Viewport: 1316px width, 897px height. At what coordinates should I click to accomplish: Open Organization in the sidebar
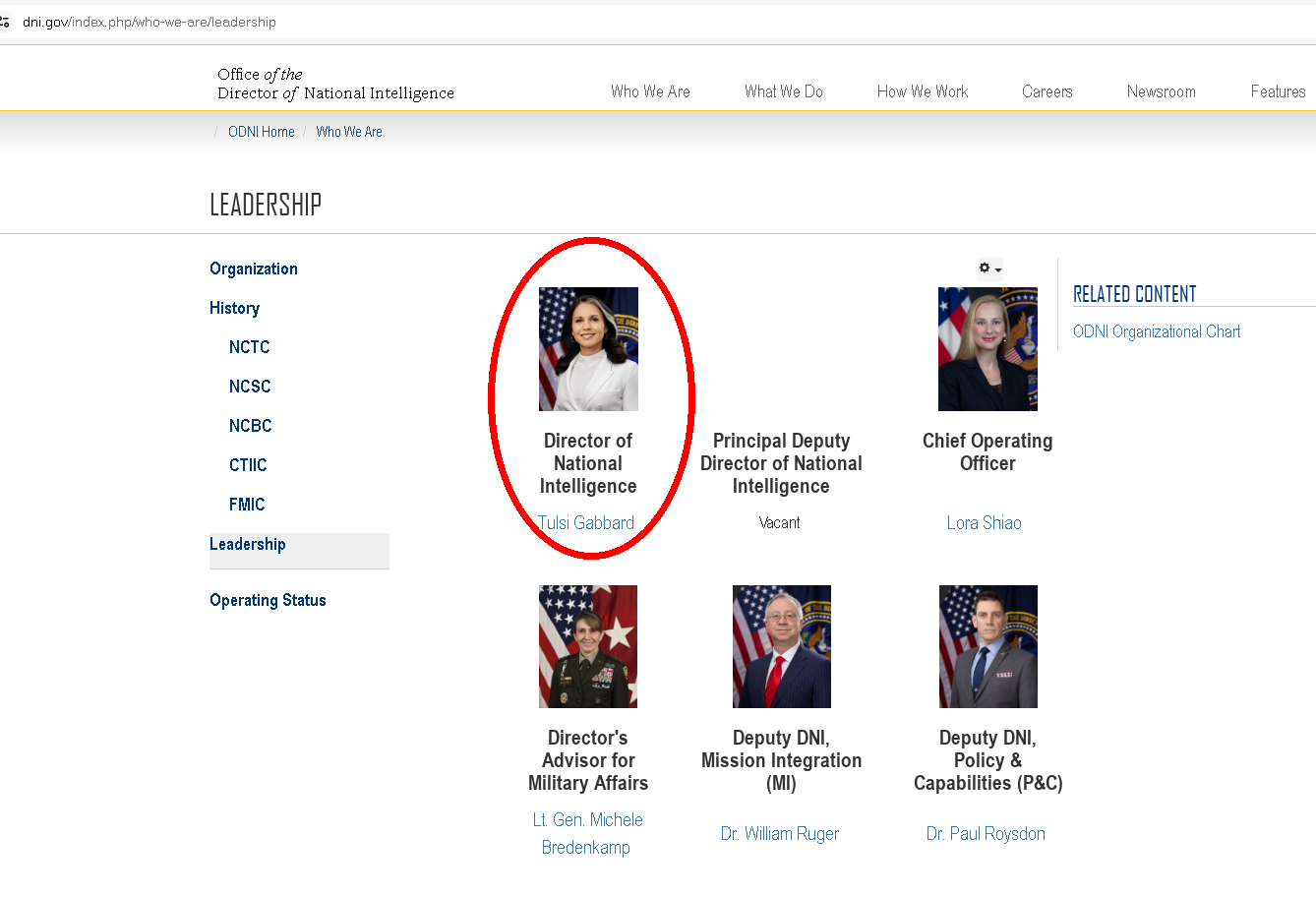[254, 269]
